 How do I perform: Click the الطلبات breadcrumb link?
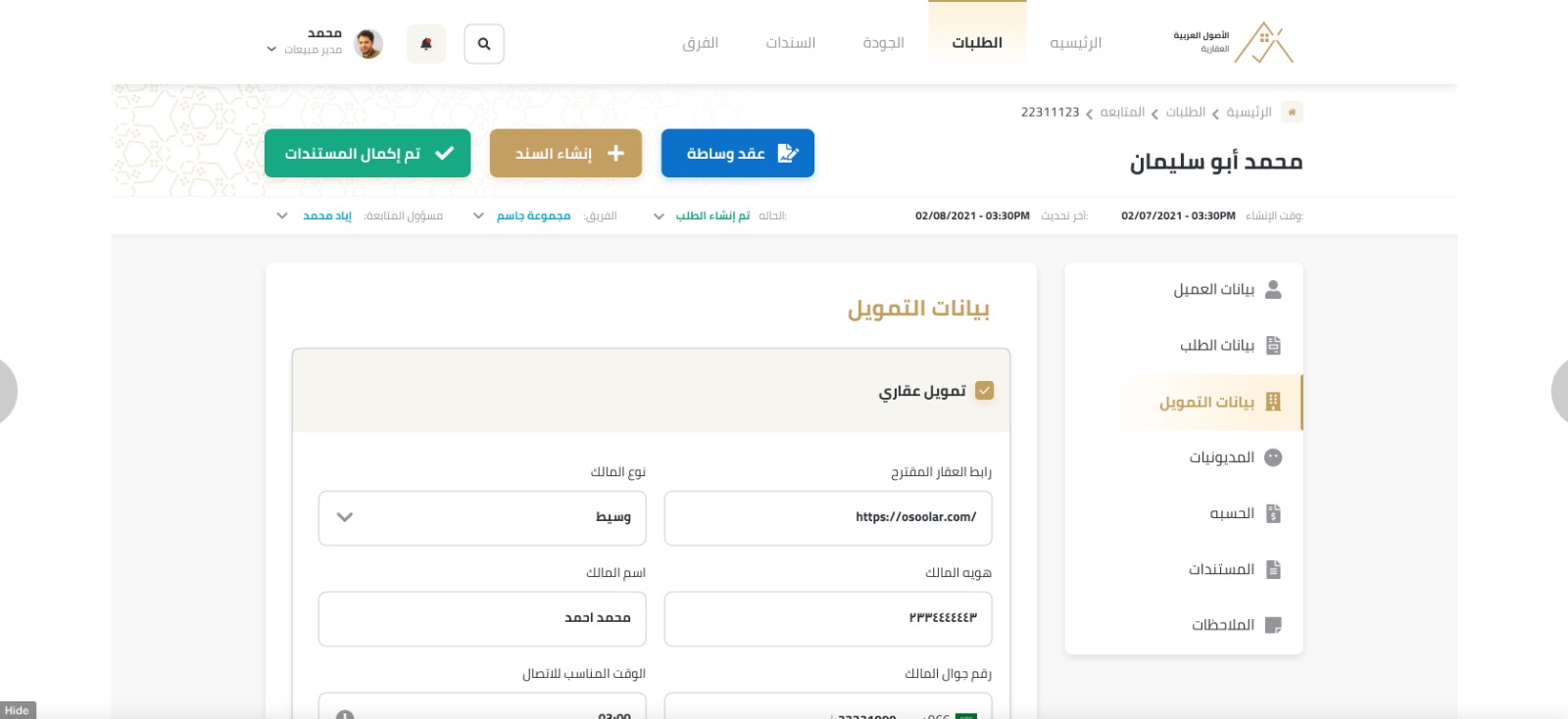[x=1185, y=113]
